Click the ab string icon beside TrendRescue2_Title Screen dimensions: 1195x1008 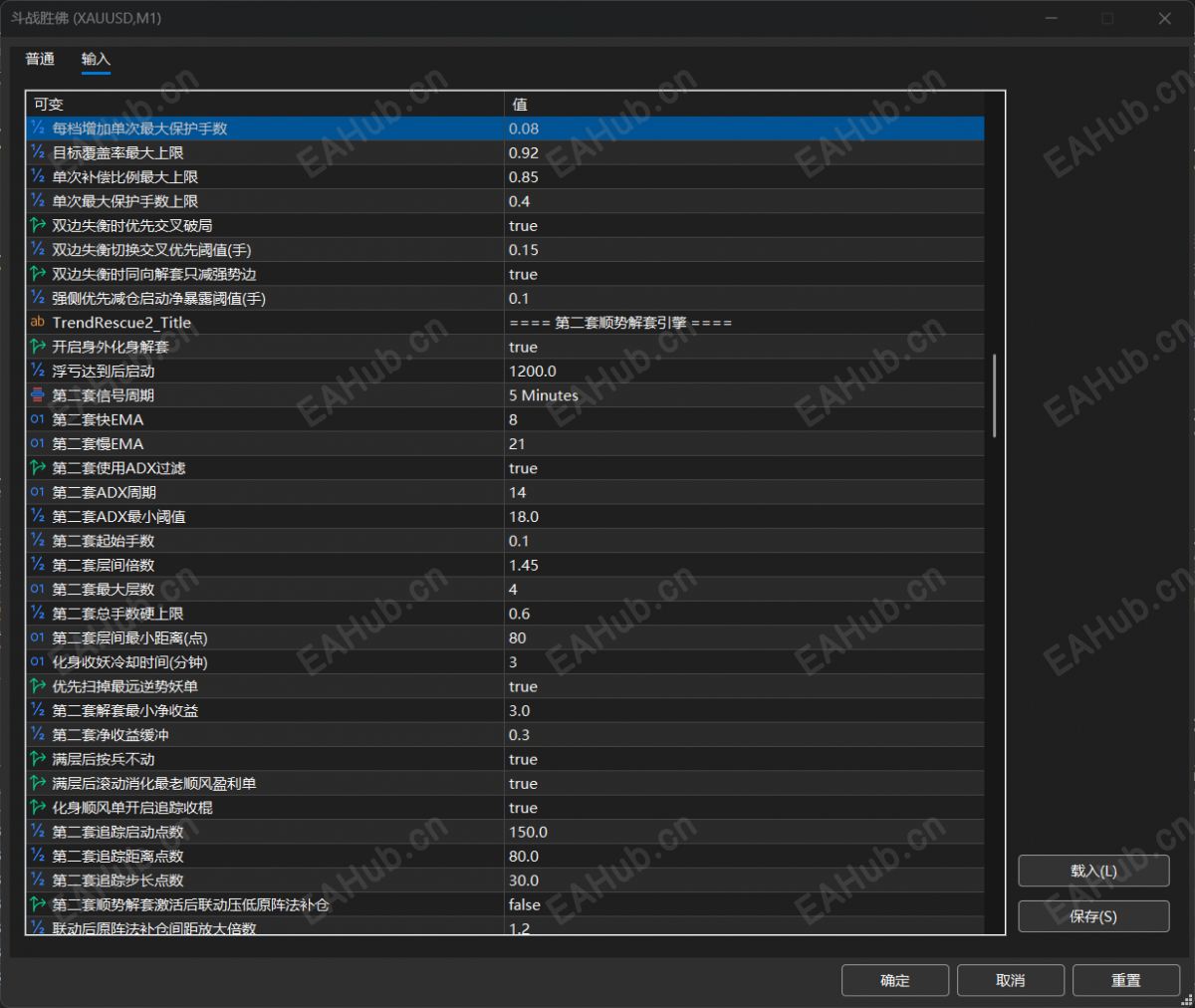coord(38,322)
